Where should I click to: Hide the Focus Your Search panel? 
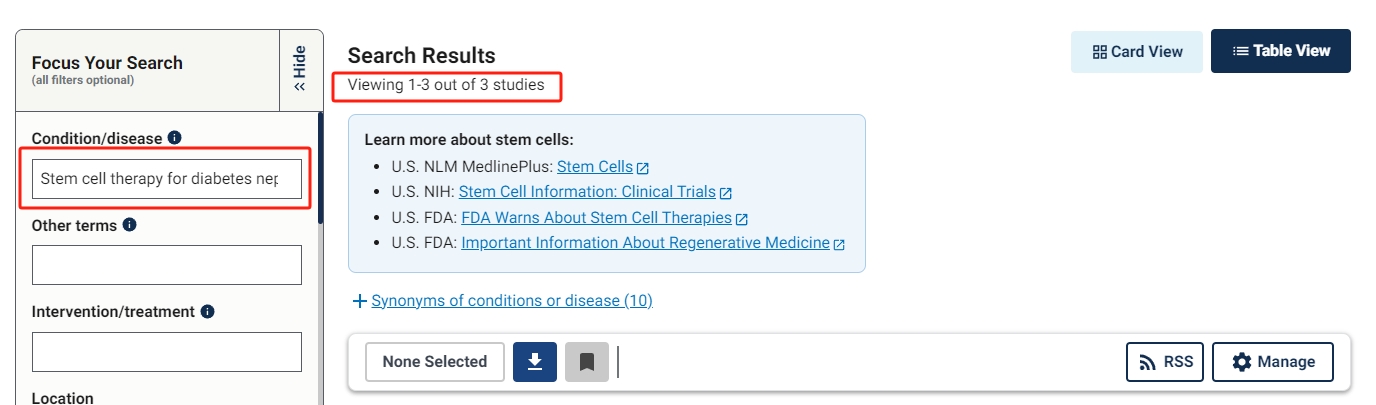click(x=300, y=68)
